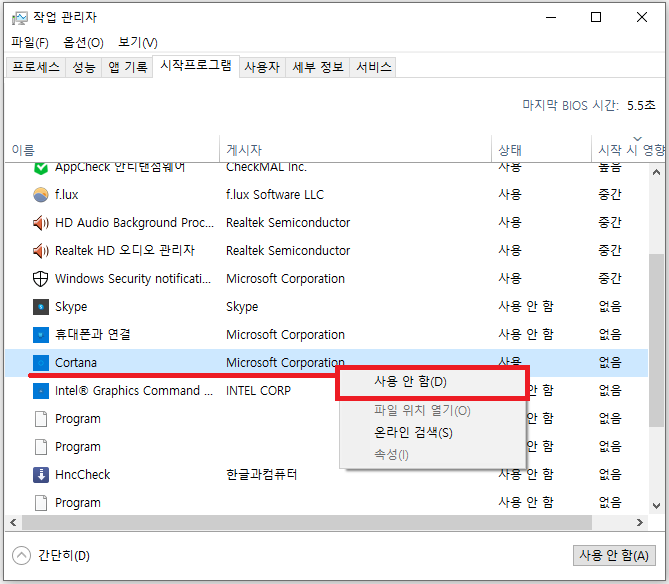Select the Skype row name

point(71,307)
